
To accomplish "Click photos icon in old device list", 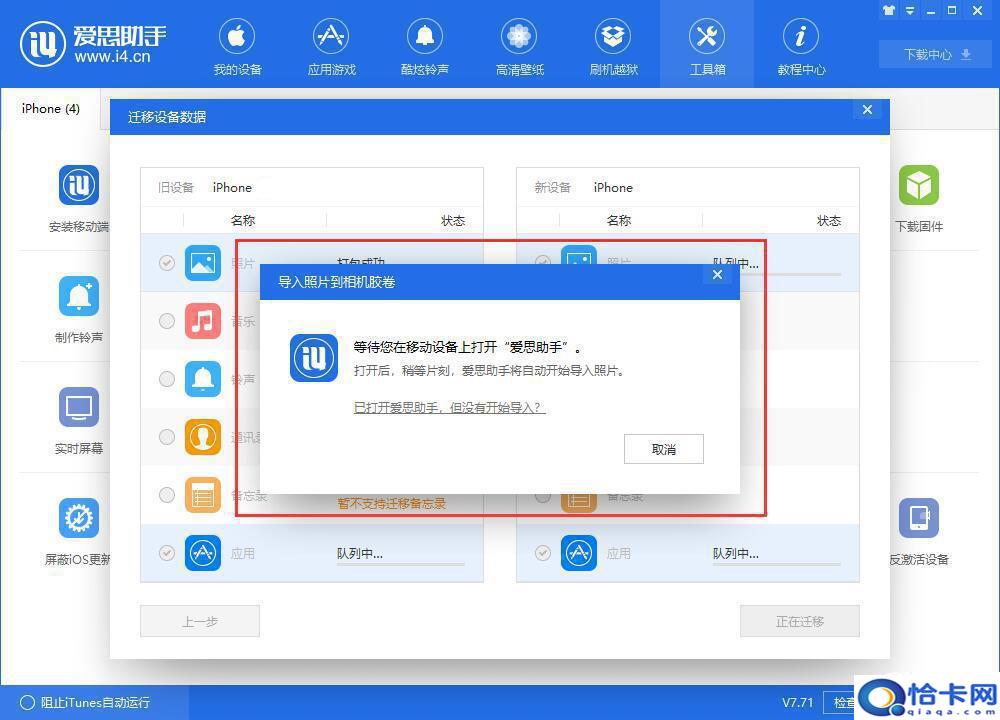I will (x=203, y=263).
